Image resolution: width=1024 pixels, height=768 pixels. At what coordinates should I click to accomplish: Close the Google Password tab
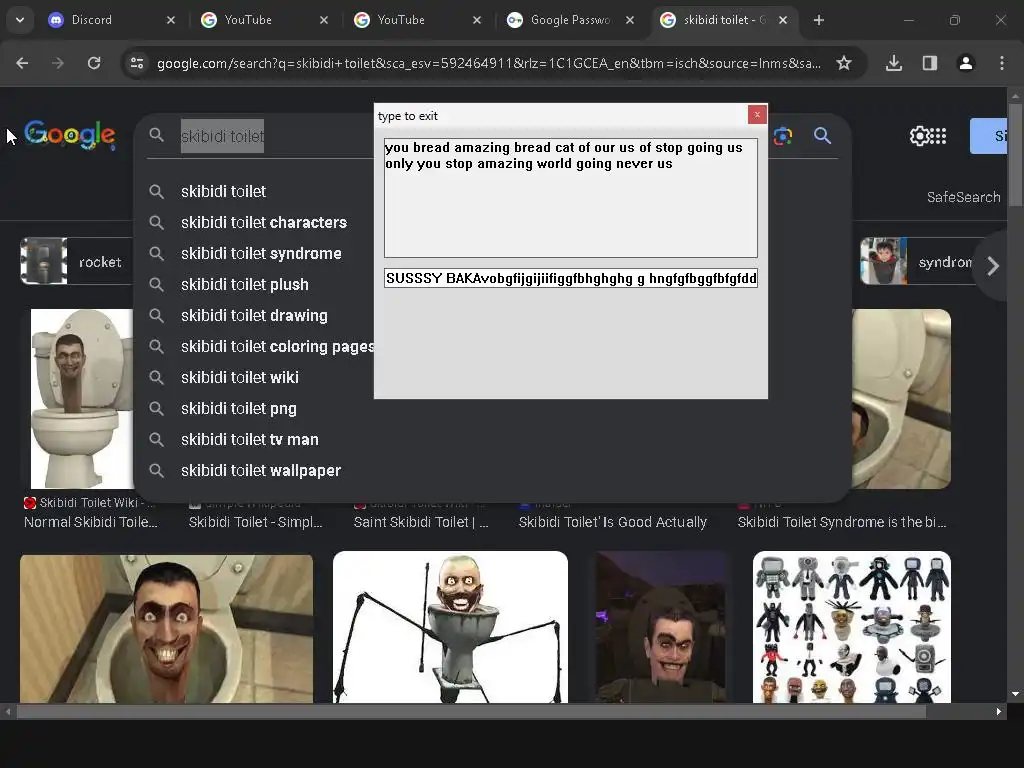(630, 20)
